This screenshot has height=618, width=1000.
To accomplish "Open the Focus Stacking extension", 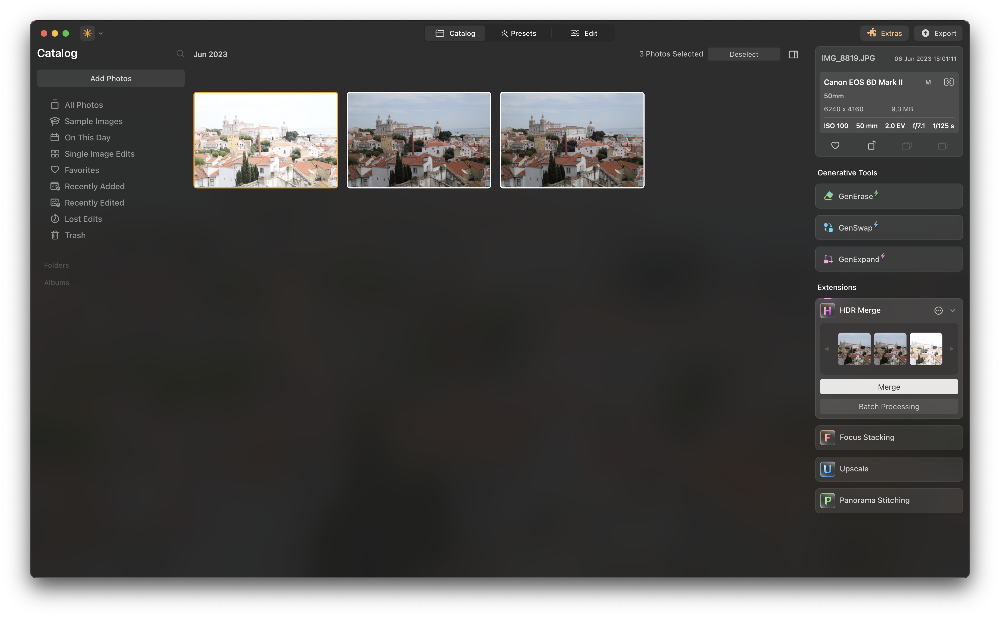I will [x=888, y=438].
